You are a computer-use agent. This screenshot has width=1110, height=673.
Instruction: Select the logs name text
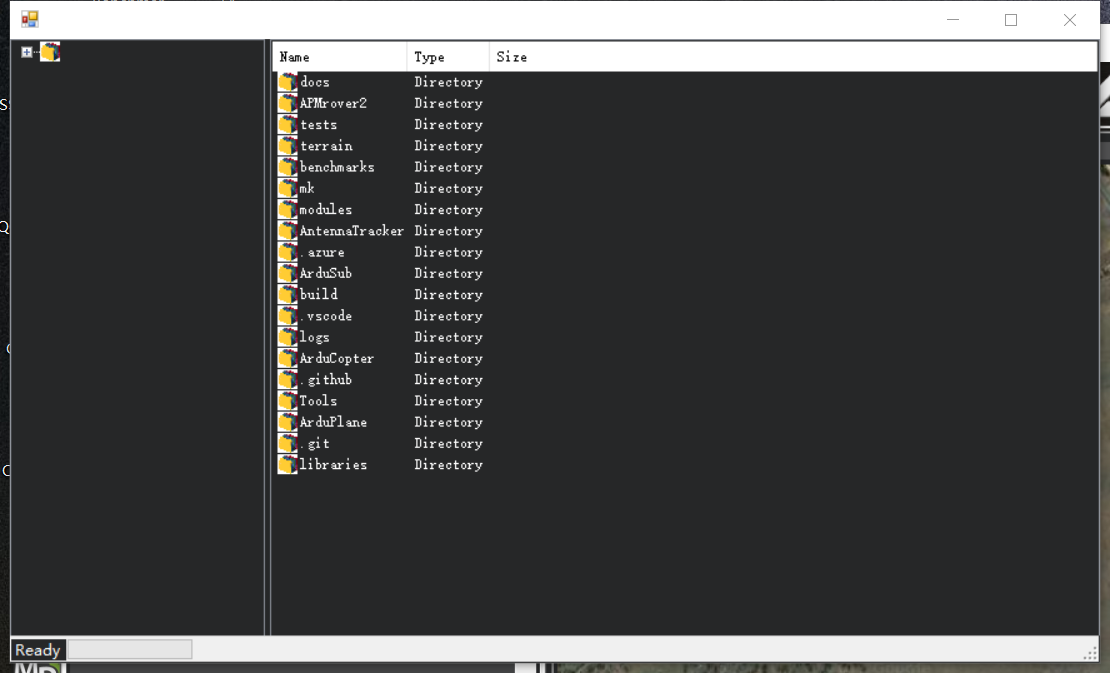(314, 337)
